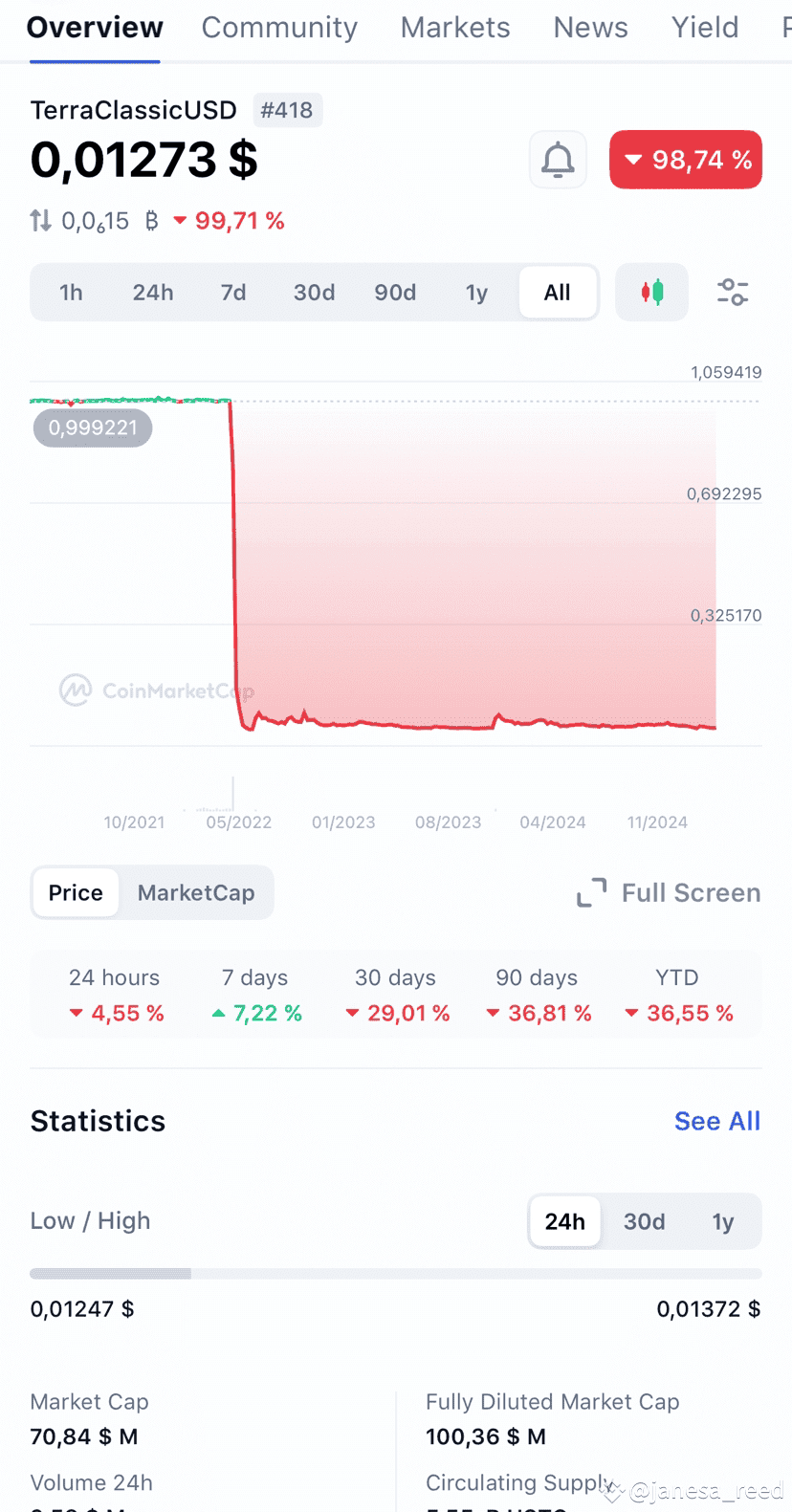Tap the price alert bell icon
The height and width of the screenshot is (1512, 792).
[x=558, y=160]
